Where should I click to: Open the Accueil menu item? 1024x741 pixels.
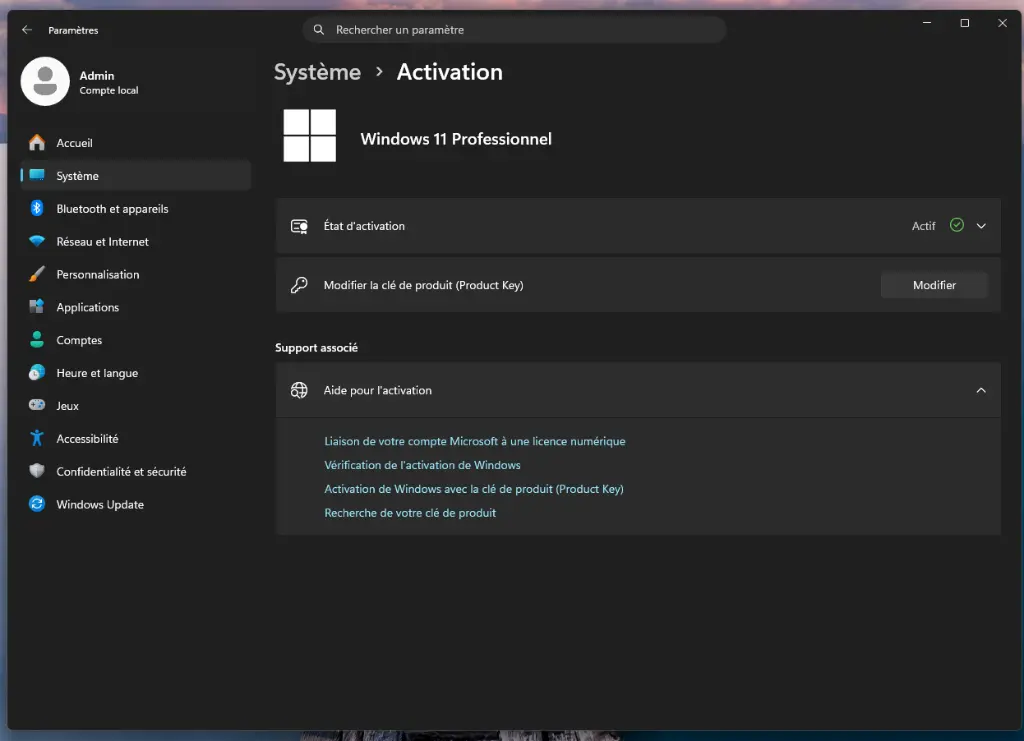(136, 142)
